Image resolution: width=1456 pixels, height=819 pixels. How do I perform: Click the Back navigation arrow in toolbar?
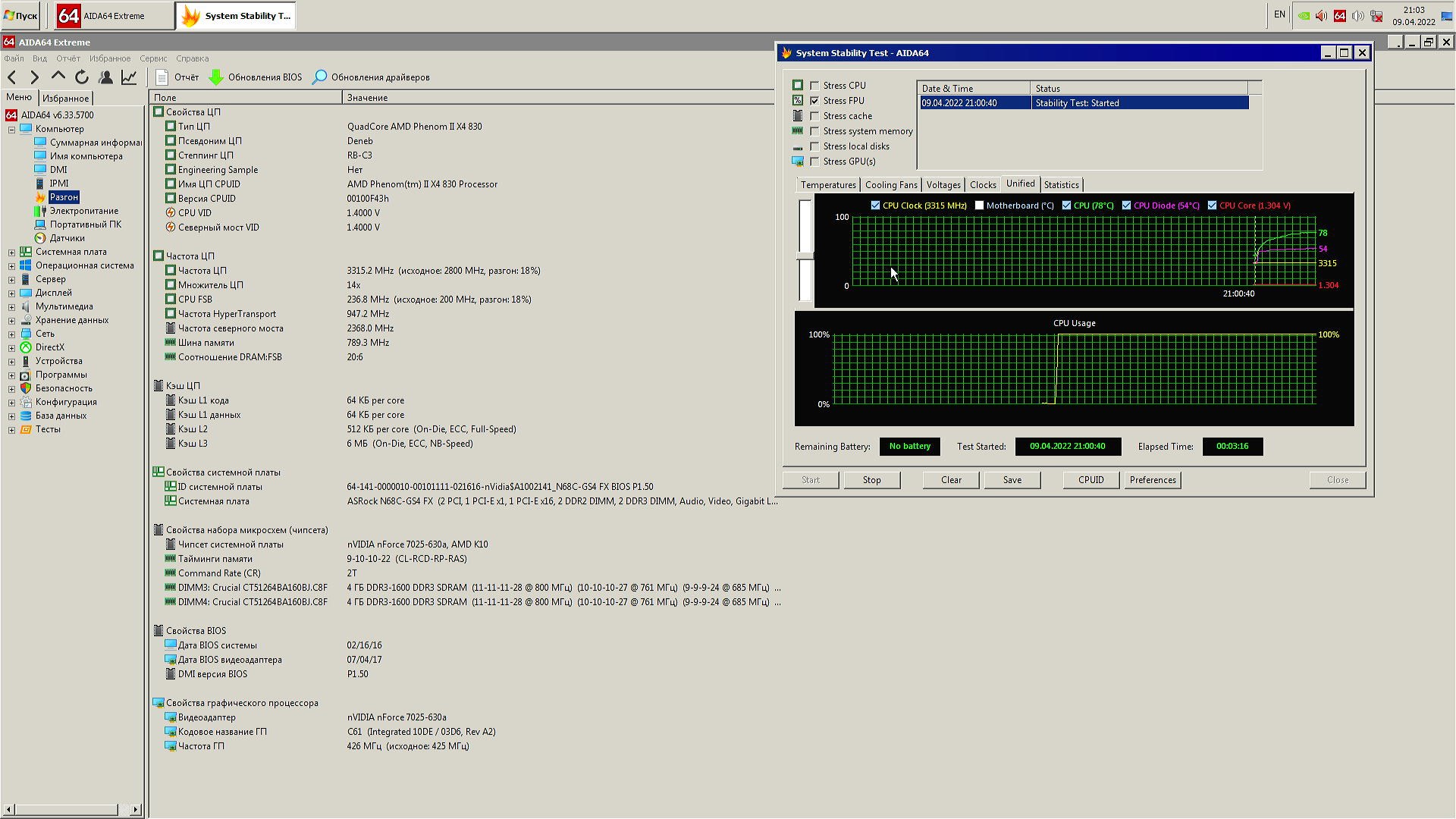[x=12, y=77]
